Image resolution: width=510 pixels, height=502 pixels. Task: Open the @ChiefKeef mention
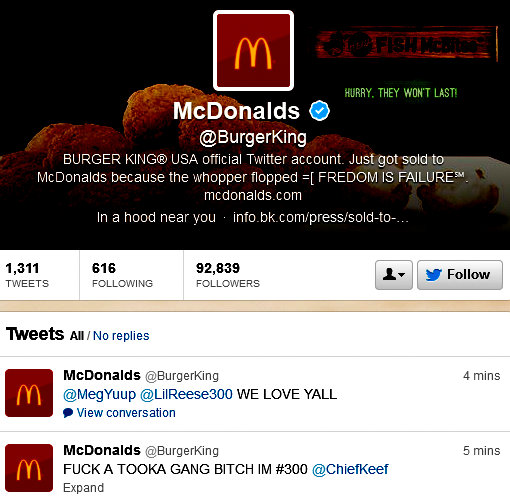pos(350,469)
